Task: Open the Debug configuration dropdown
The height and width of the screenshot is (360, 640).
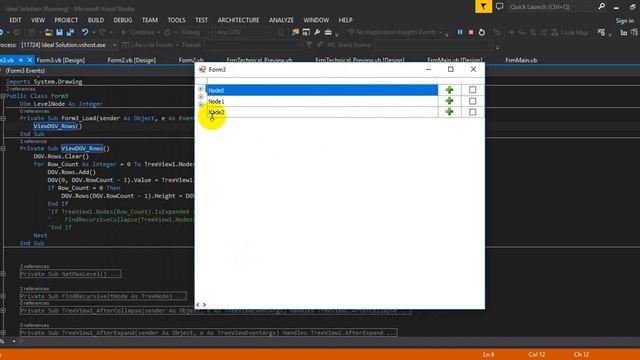Action: (x=196, y=32)
